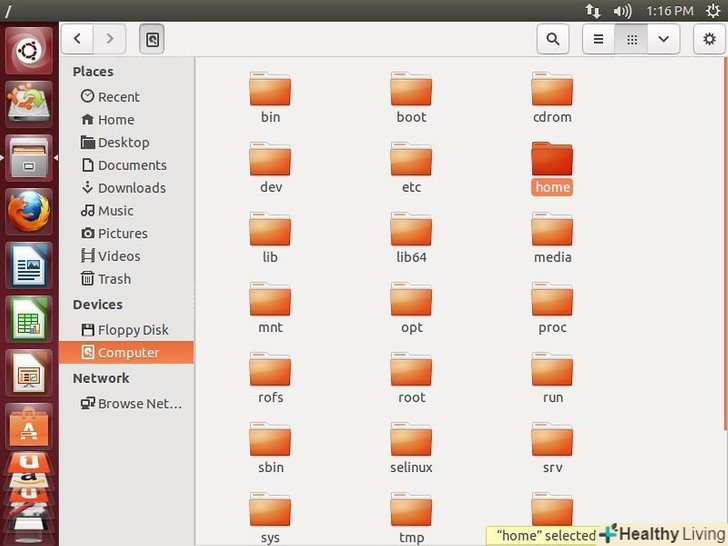Open LibreOffice Calc from the launcher
Screen dimensions: 728x546
[x=29, y=319]
